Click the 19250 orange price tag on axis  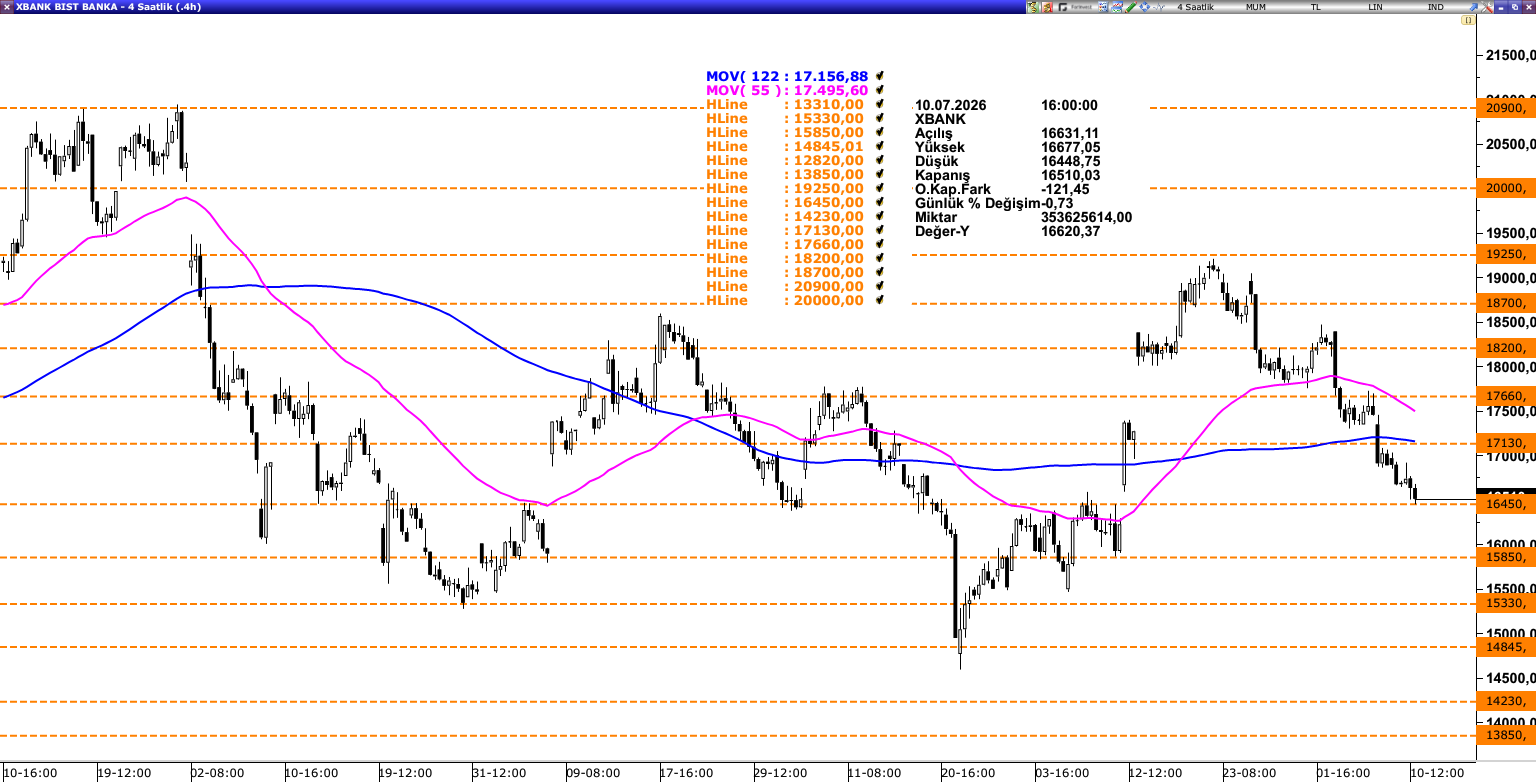pyautogui.click(x=1506, y=255)
